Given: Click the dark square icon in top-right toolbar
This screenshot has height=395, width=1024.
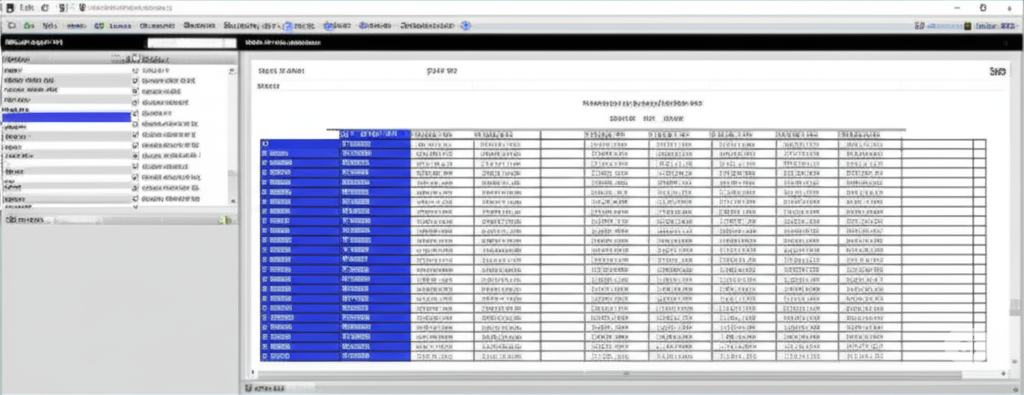Looking at the screenshot, I should [x=968, y=25].
